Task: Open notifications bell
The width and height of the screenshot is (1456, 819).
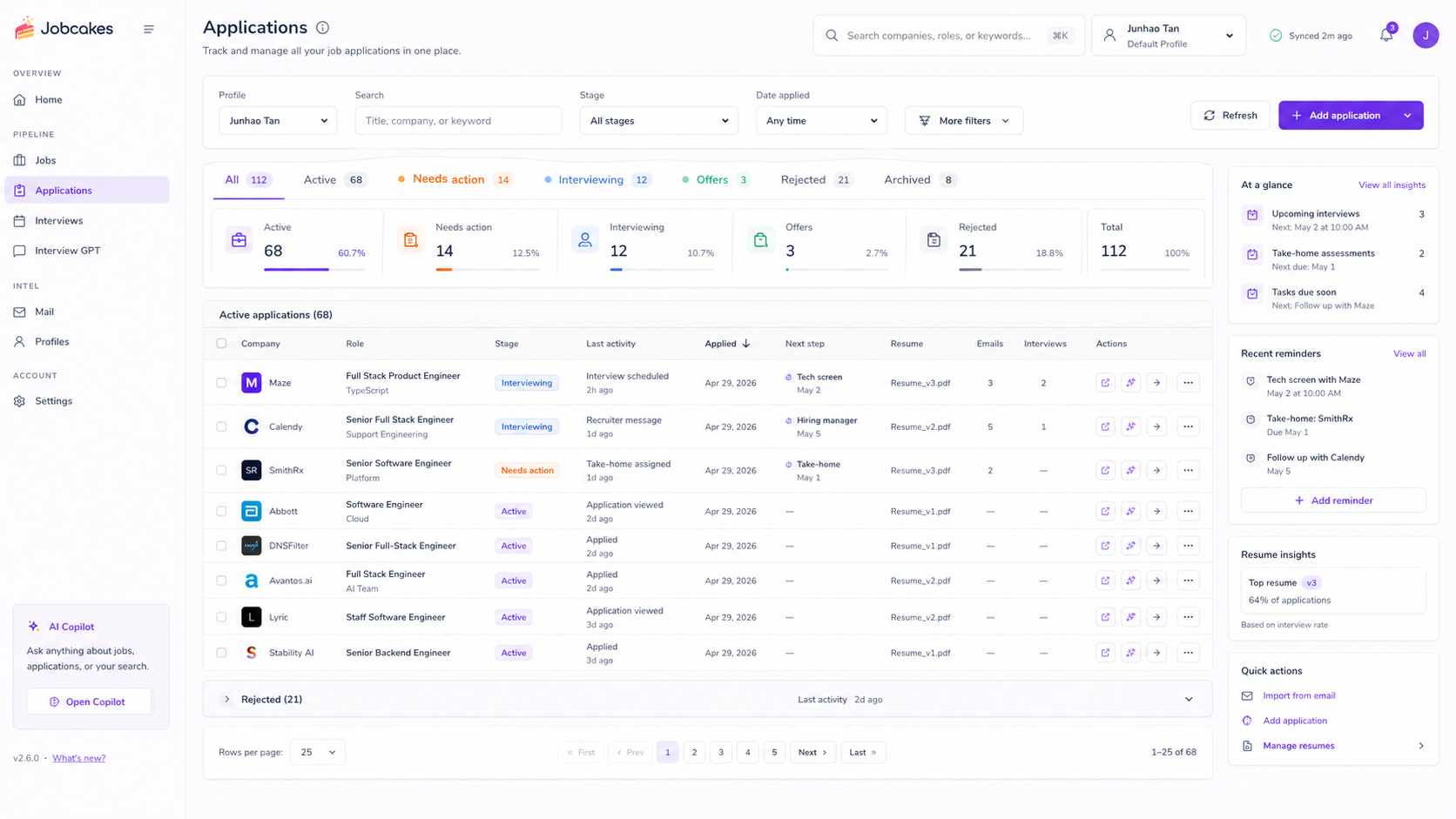Action: point(1386,35)
